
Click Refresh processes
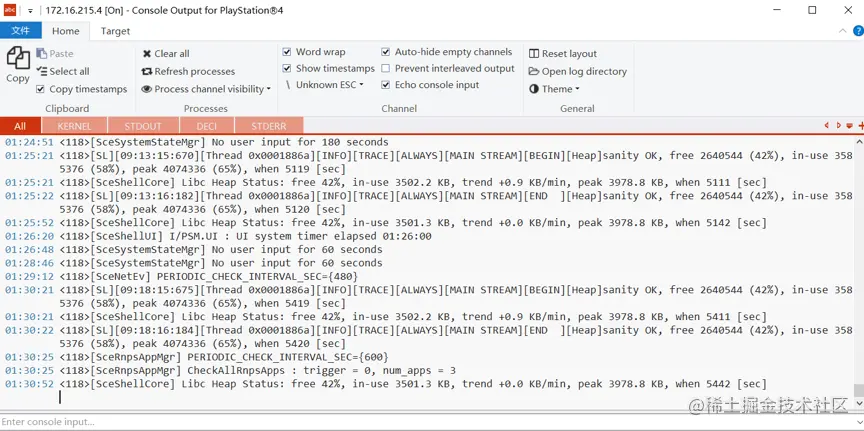pos(188,71)
